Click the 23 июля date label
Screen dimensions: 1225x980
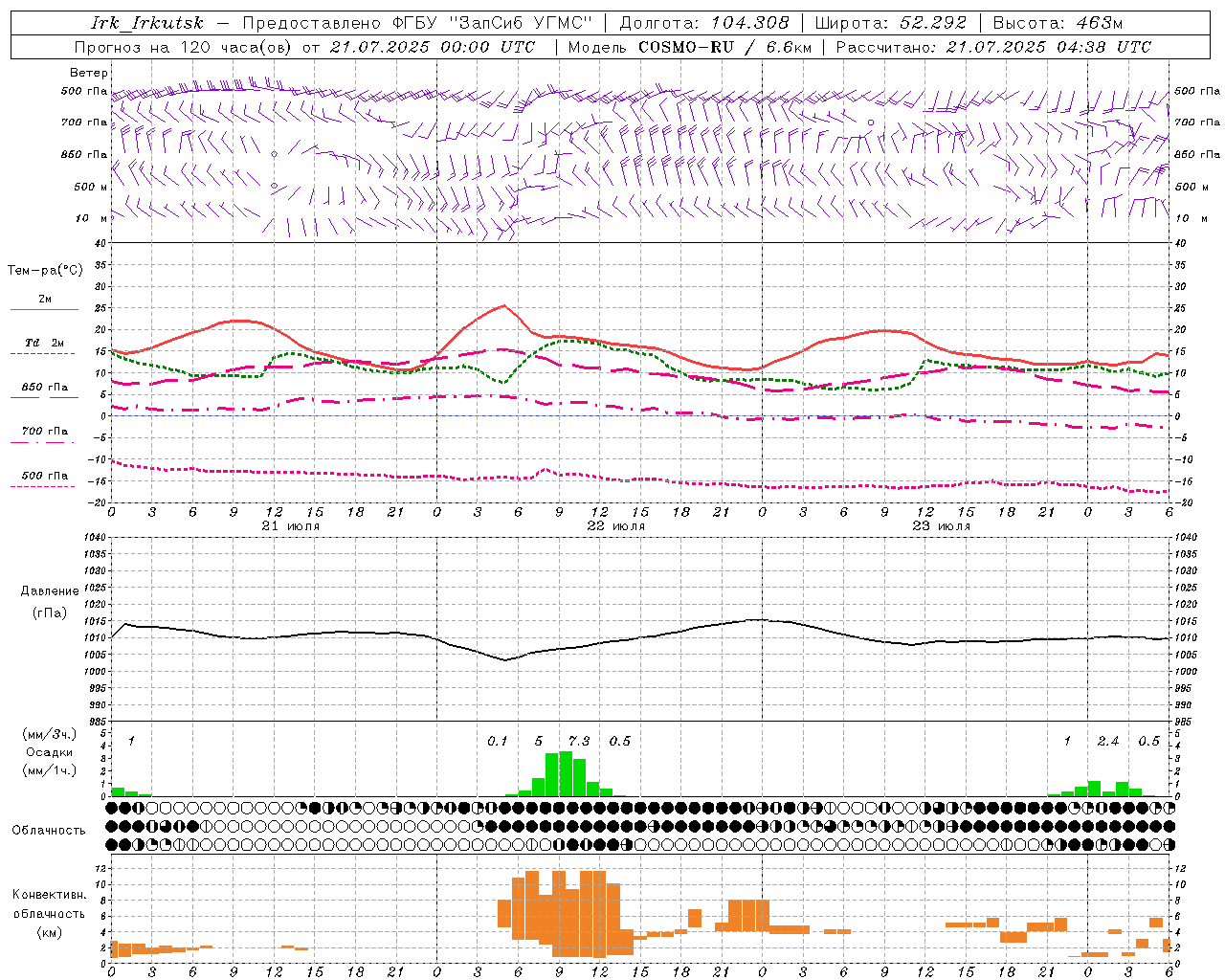click(942, 526)
